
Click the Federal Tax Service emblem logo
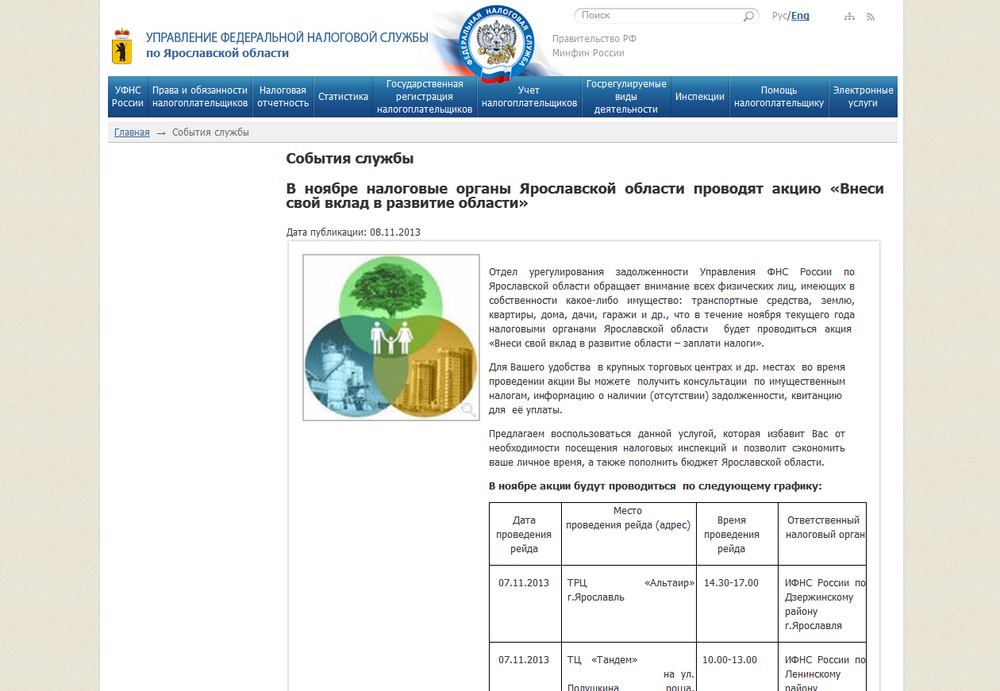tap(495, 43)
